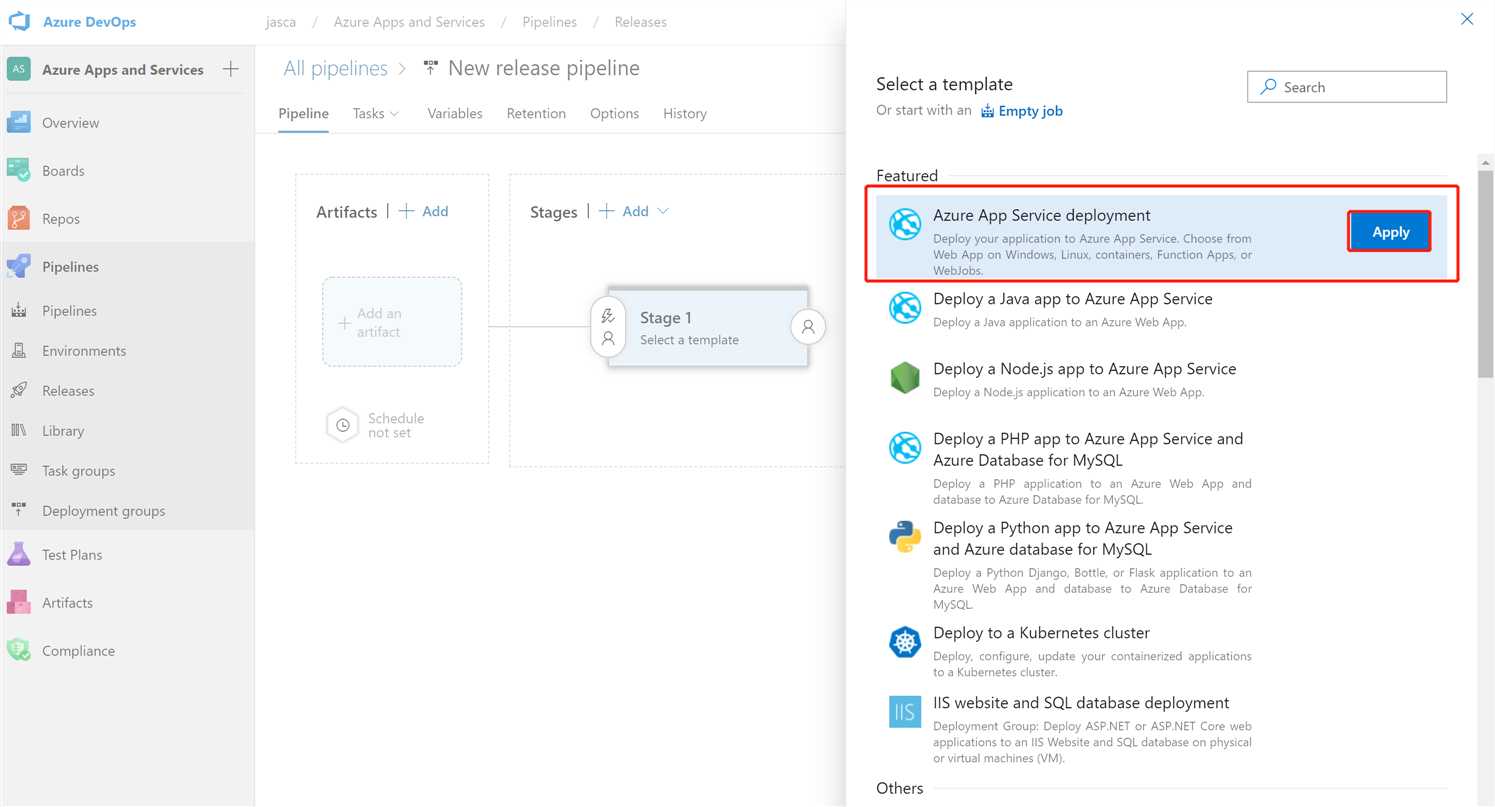This screenshot has width=1495, height=807.
Task: Open the Environments icon in sidebar
Action: [19, 351]
